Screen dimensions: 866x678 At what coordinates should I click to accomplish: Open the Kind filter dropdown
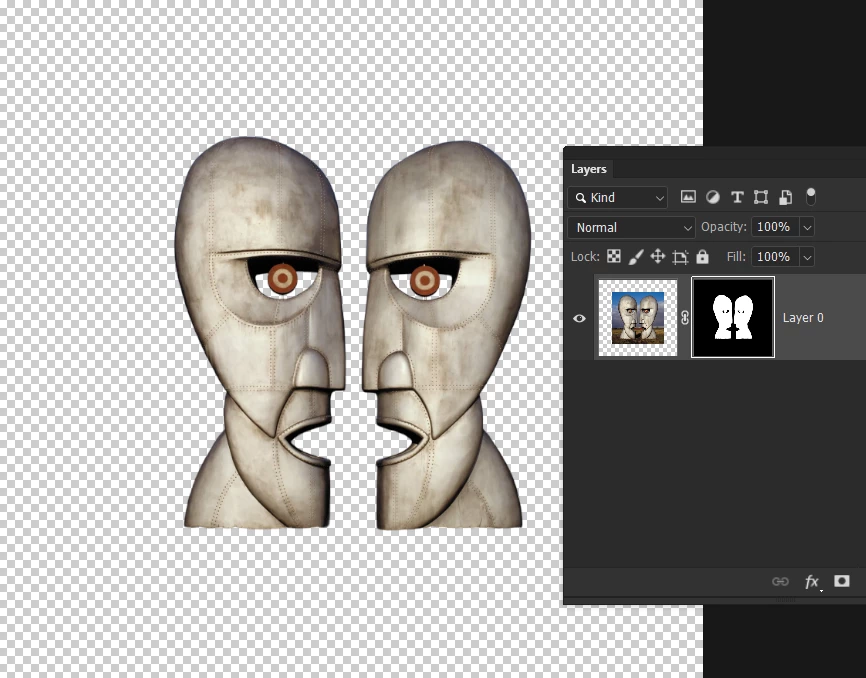[617, 197]
